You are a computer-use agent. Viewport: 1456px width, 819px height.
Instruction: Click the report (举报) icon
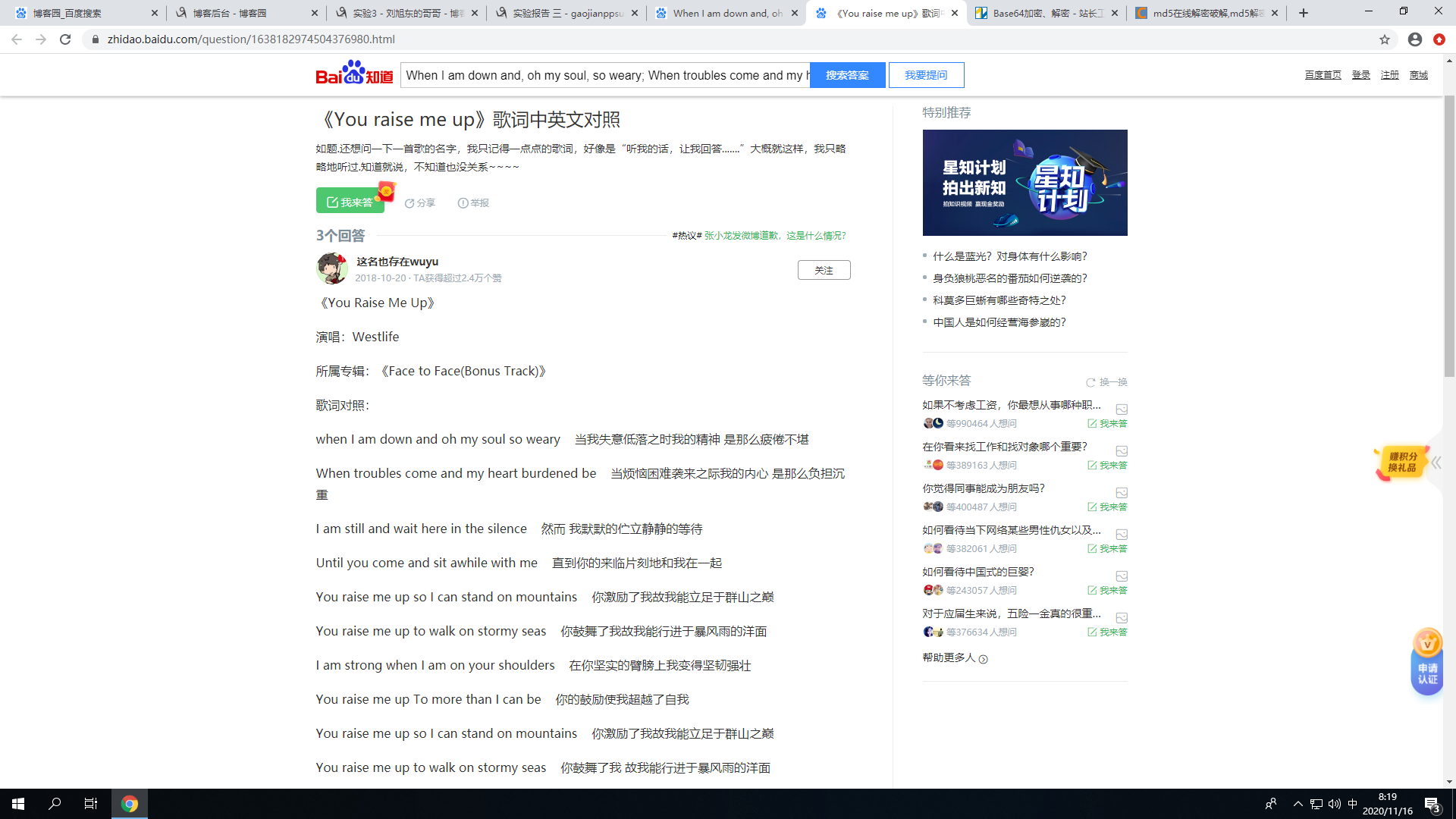click(463, 203)
